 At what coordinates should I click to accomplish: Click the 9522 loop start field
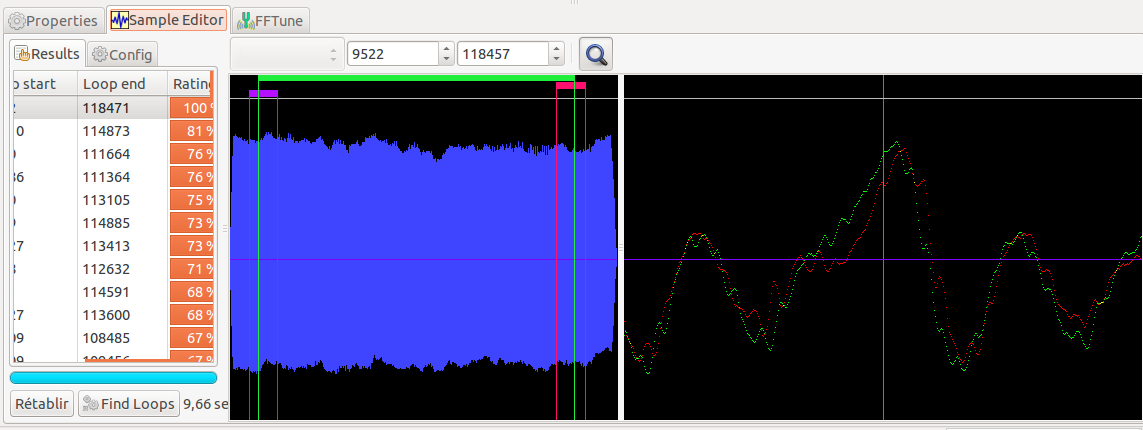(x=394, y=54)
